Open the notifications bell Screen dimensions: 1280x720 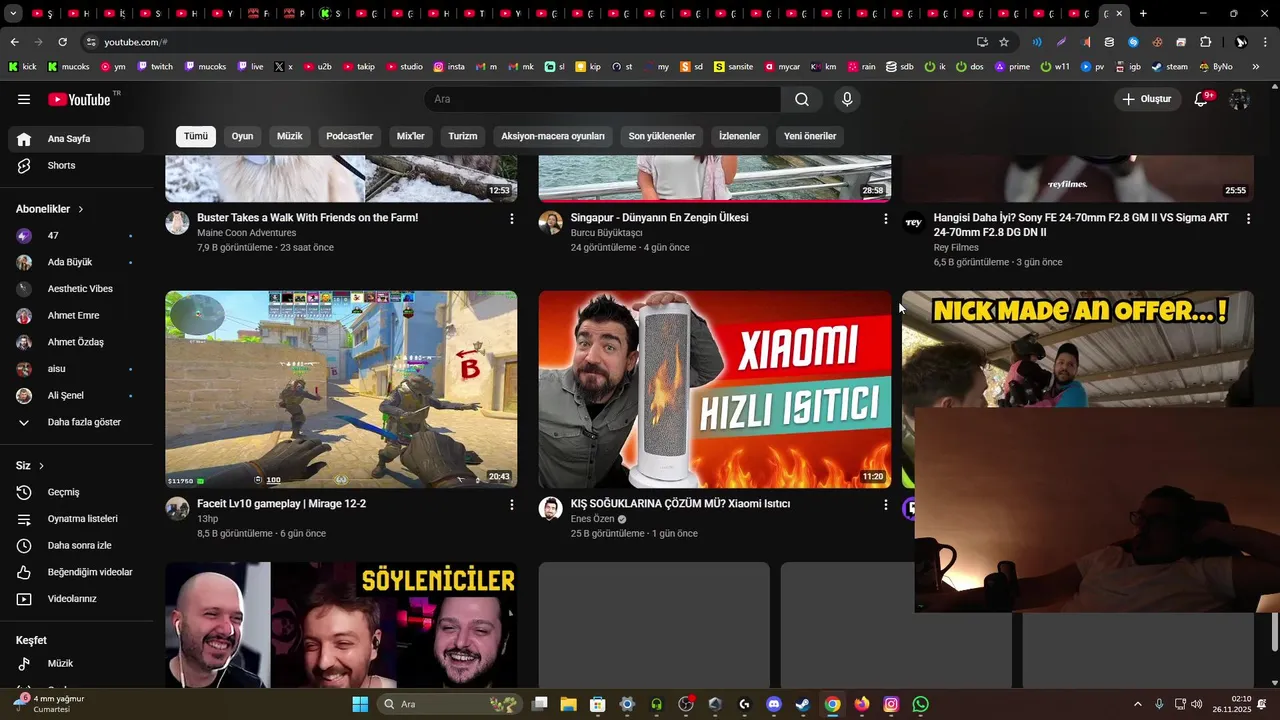click(1202, 99)
